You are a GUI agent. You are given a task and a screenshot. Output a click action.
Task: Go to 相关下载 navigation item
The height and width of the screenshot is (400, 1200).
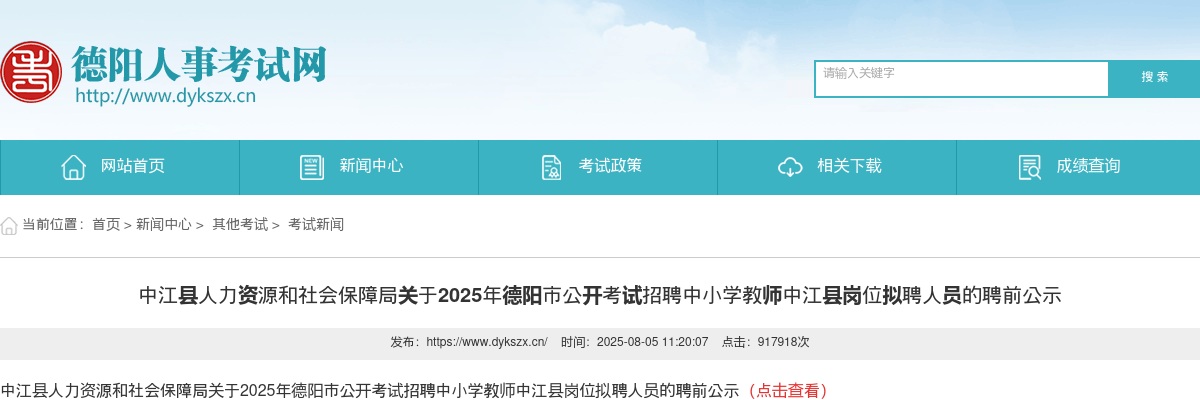837,167
